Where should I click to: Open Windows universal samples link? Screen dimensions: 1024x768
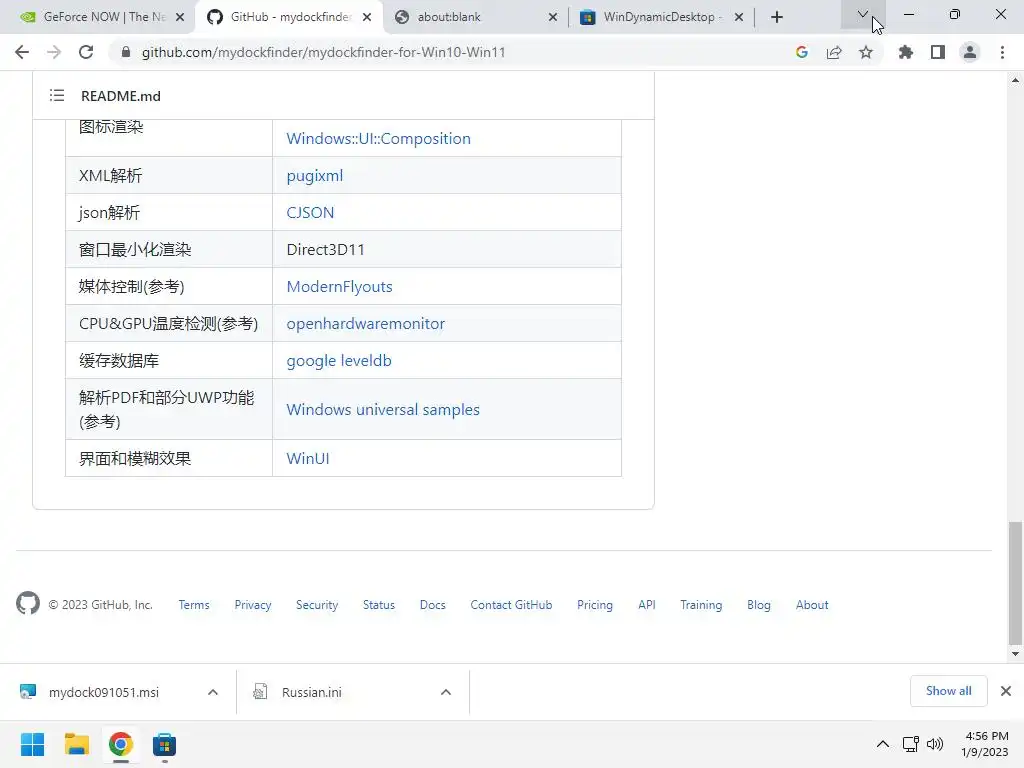(x=383, y=409)
